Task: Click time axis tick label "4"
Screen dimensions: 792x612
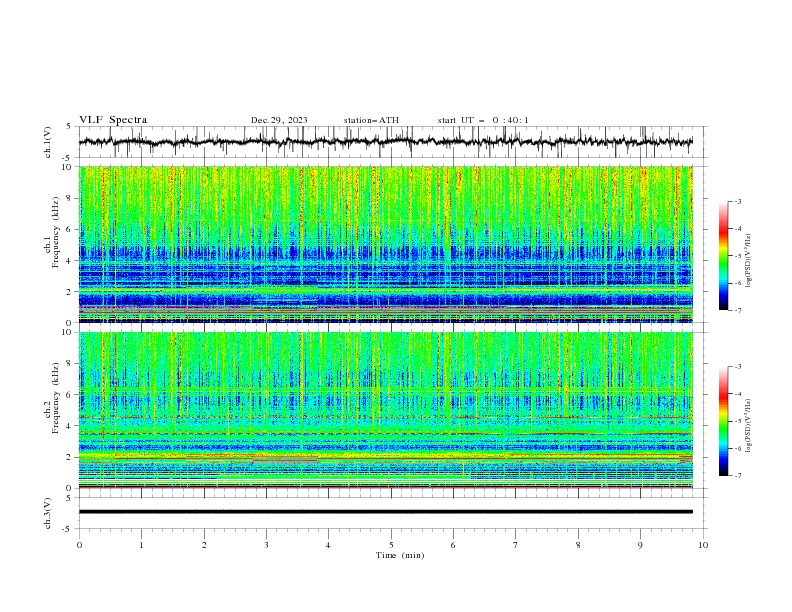Action: 328,545
